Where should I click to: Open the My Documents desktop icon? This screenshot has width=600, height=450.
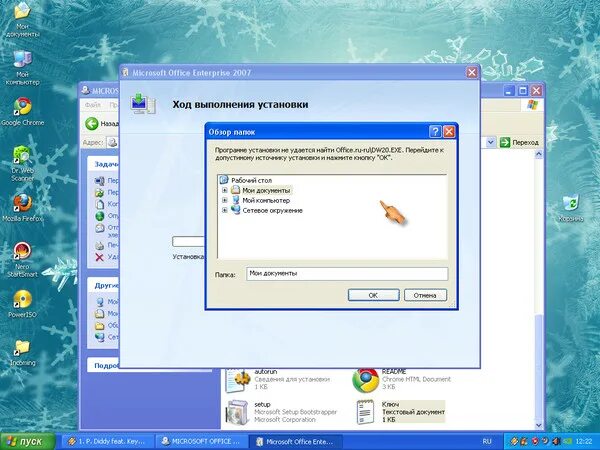pos(22,11)
